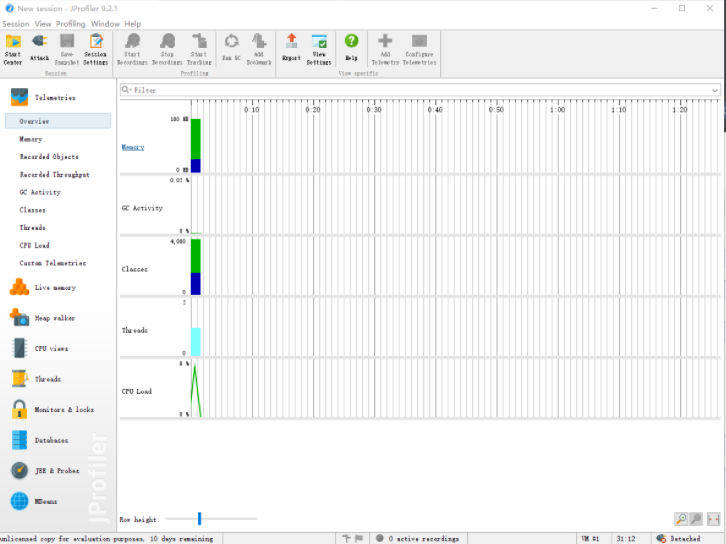
Task: Select Custom Telemetries item
Action: (x=53, y=263)
